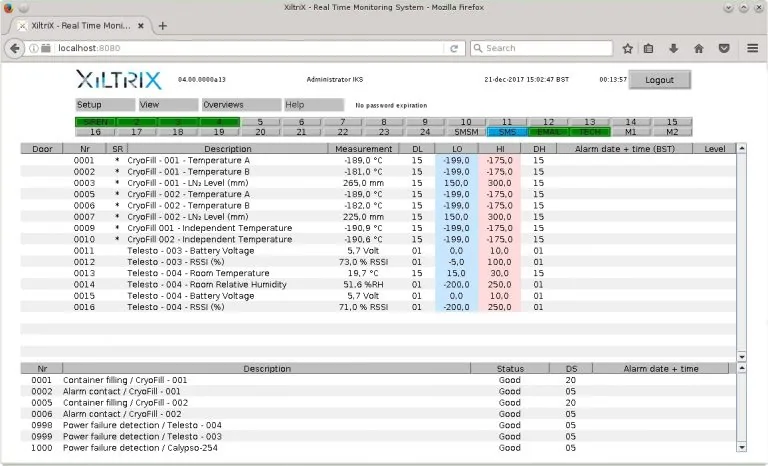Close the XiltriX browser tab
Screen dimensions: 768x466
point(141,26)
